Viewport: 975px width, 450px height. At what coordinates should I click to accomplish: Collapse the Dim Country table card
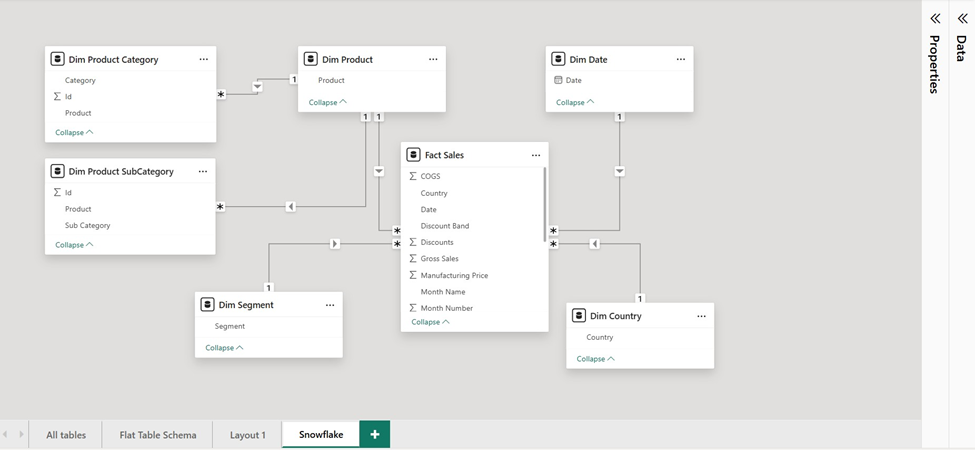tap(596, 358)
